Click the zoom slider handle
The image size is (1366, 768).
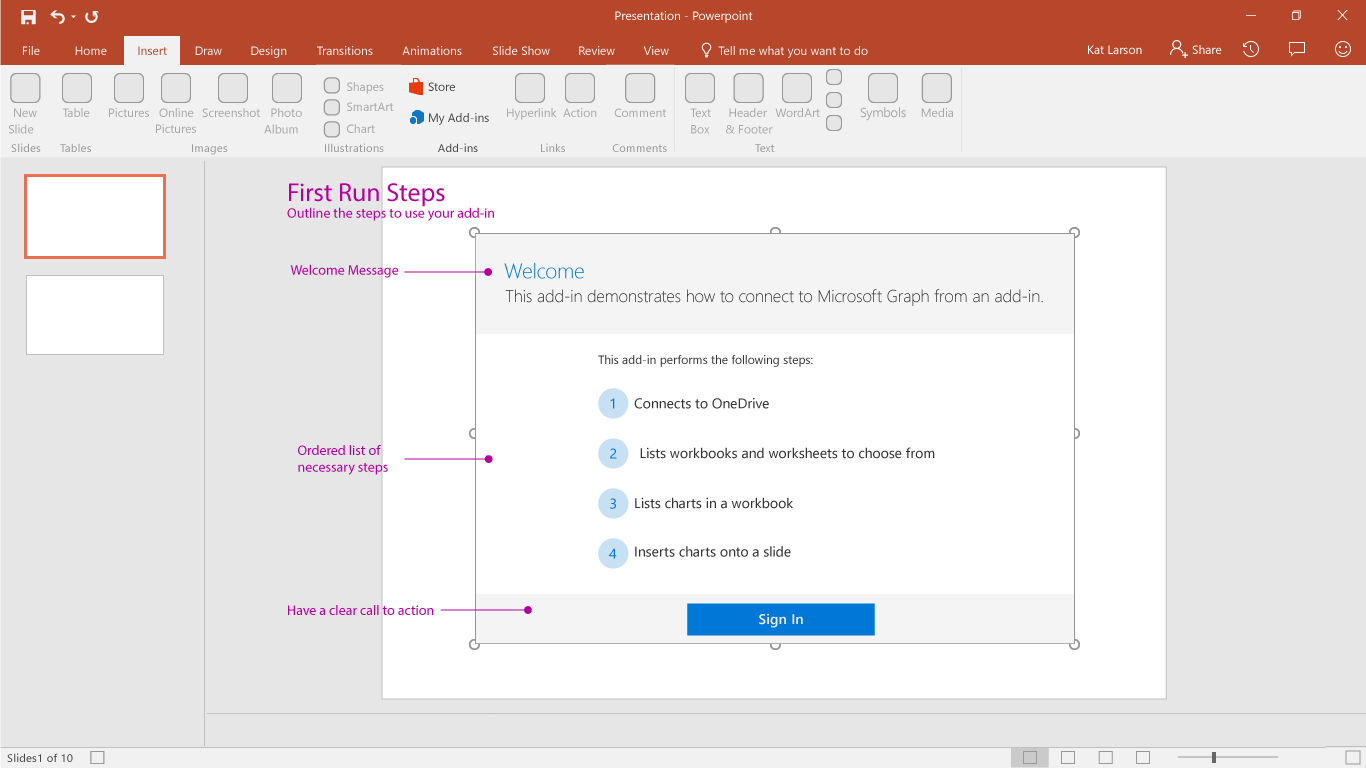point(1214,758)
